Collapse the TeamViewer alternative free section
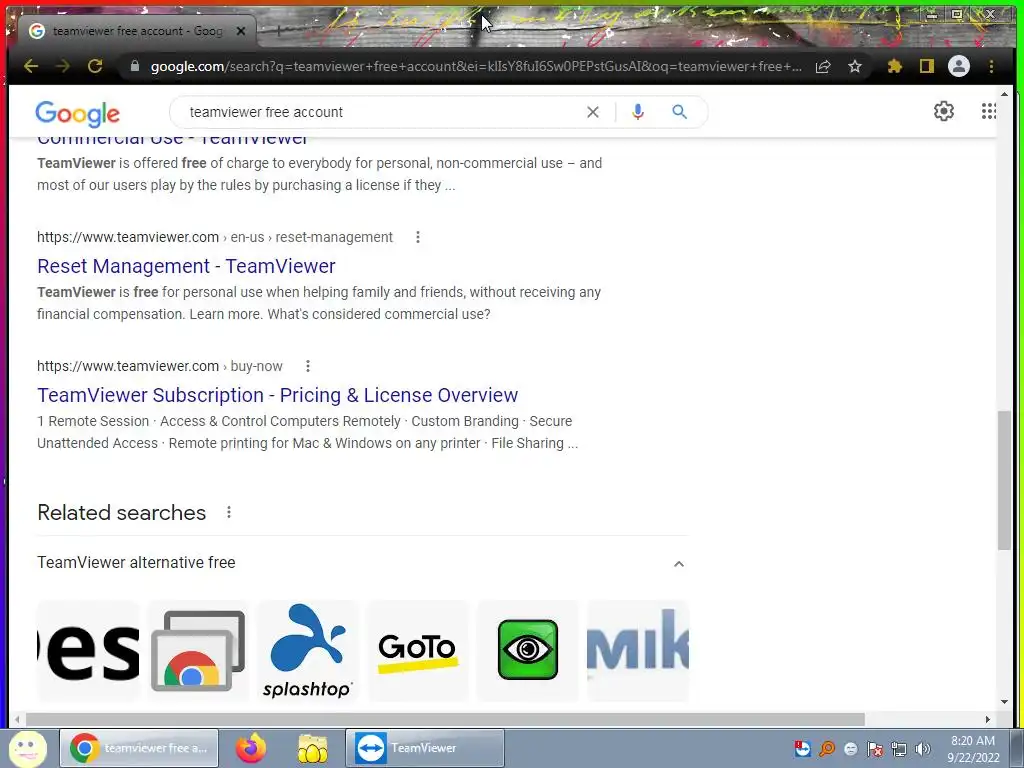Image resolution: width=1024 pixels, height=768 pixels. click(x=679, y=564)
